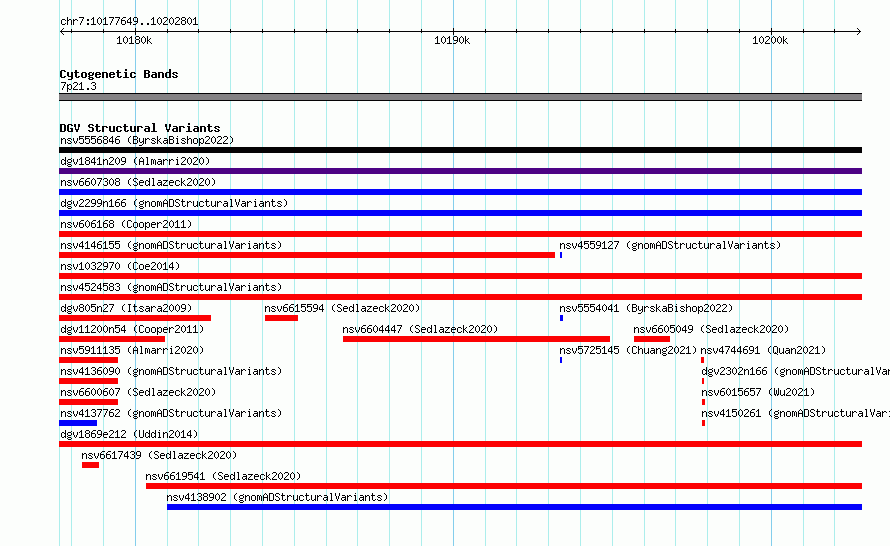Open the nsv4150261 variant label
This screenshot has height=546, width=890.
click(795, 413)
